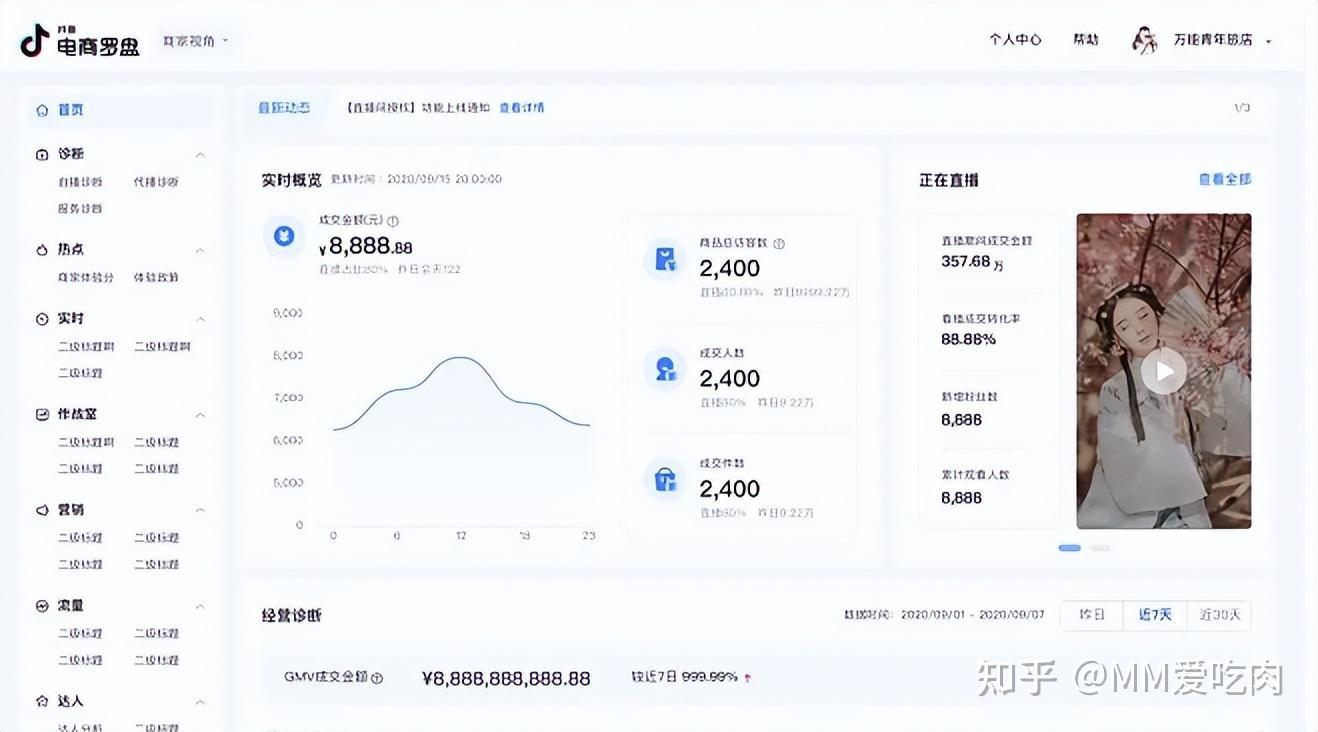Screen dimensions: 1318x732
Task: Collapse the 营销 sidebar section chevron
Action: 200,510
